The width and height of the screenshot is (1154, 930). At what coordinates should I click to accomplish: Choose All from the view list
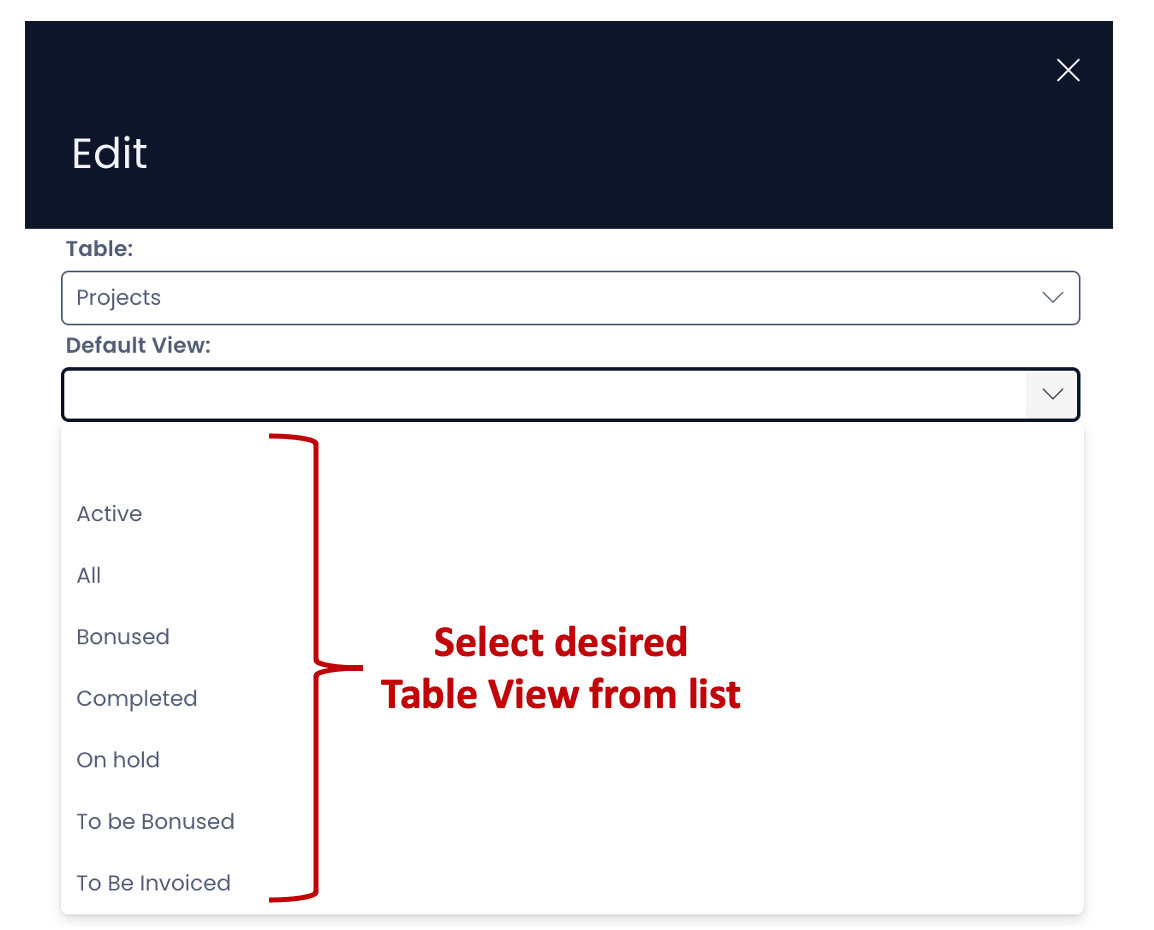(572, 575)
